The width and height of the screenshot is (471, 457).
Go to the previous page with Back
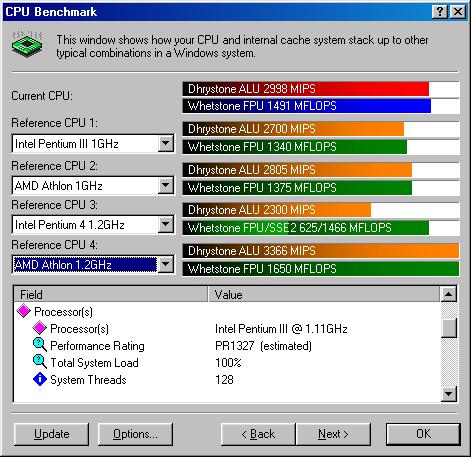258,434
